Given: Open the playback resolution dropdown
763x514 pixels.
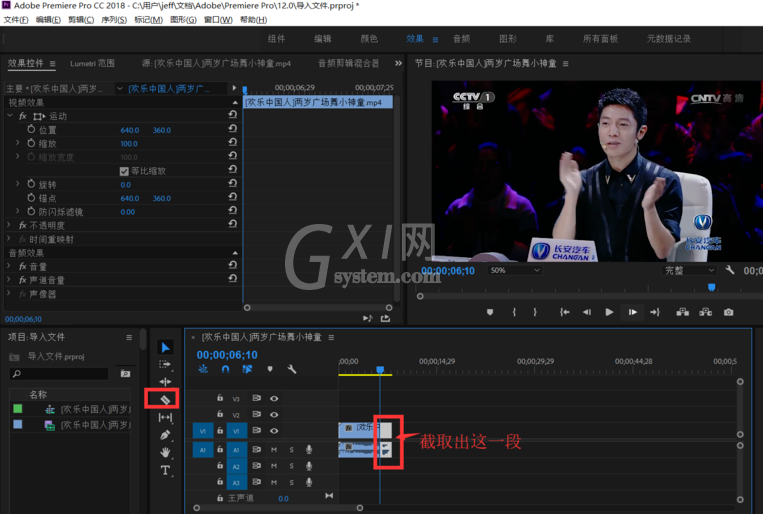Looking at the screenshot, I should (x=689, y=270).
